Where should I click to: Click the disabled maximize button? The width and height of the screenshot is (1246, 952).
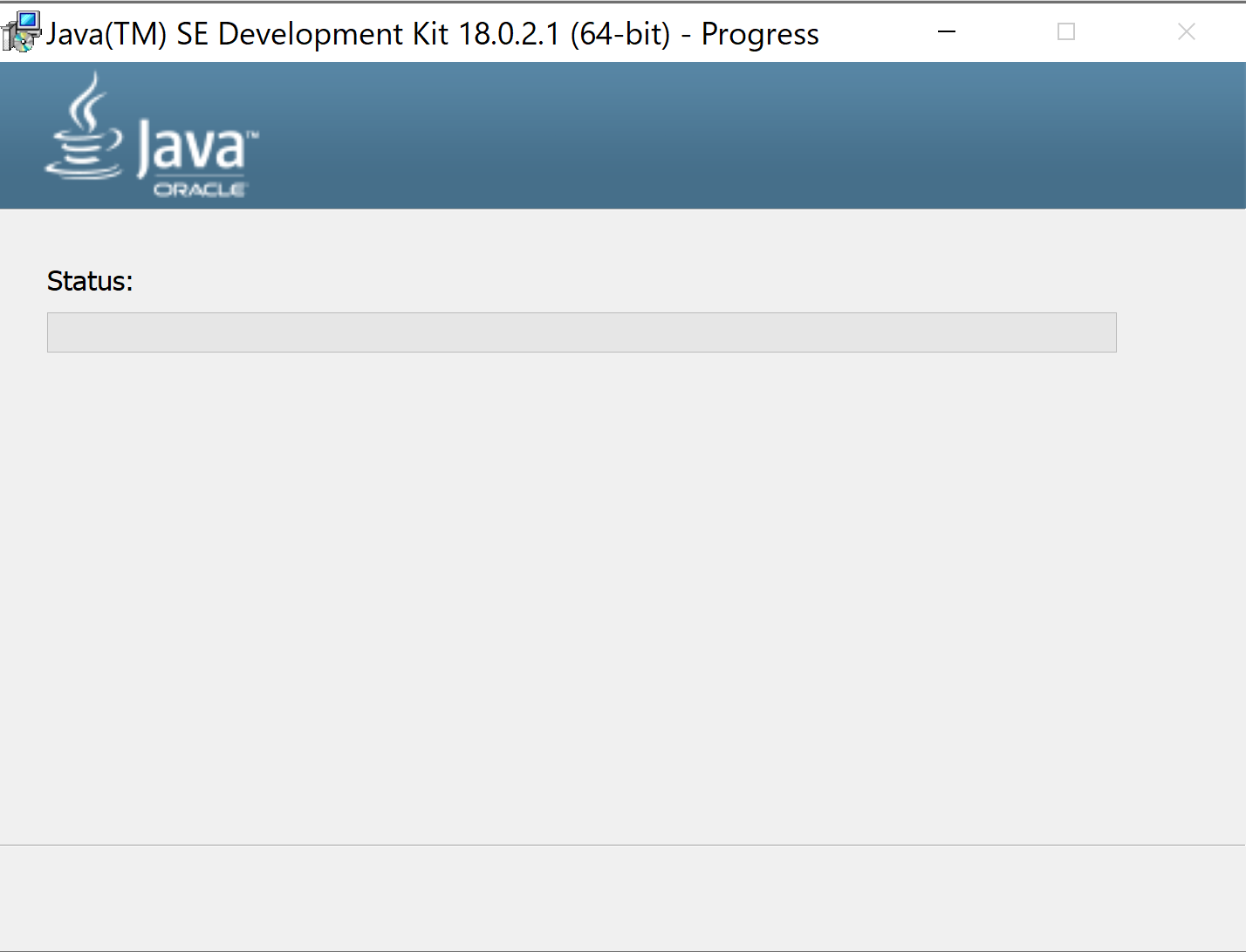click(1066, 32)
